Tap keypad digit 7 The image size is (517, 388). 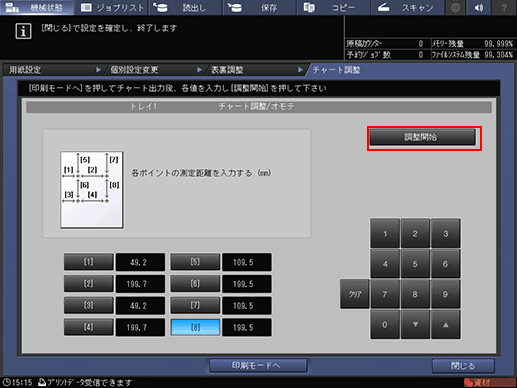tap(385, 294)
